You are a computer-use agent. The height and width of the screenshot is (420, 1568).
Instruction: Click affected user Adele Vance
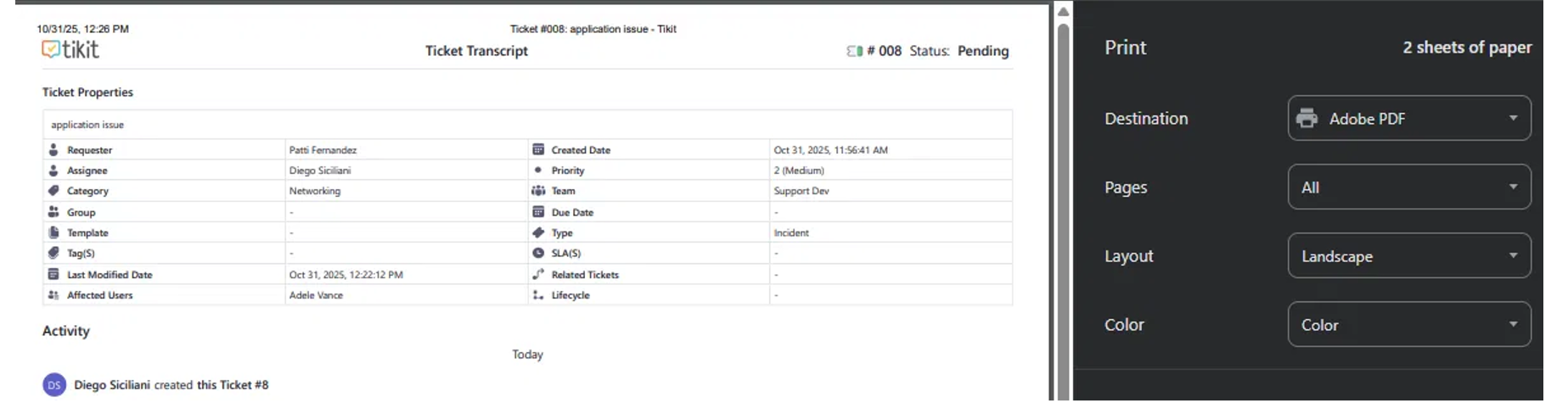316,295
